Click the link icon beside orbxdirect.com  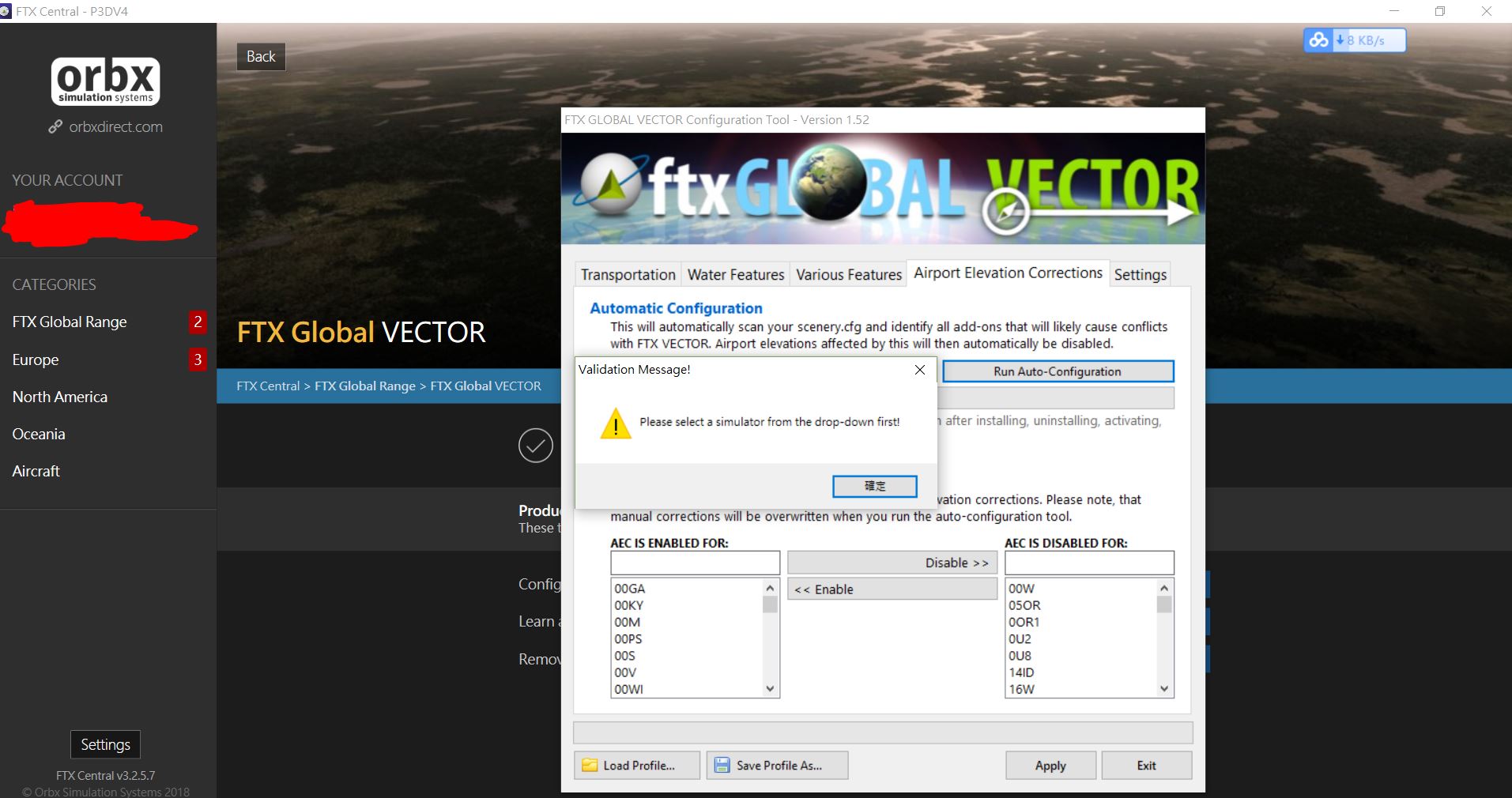[x=54, y=126]
